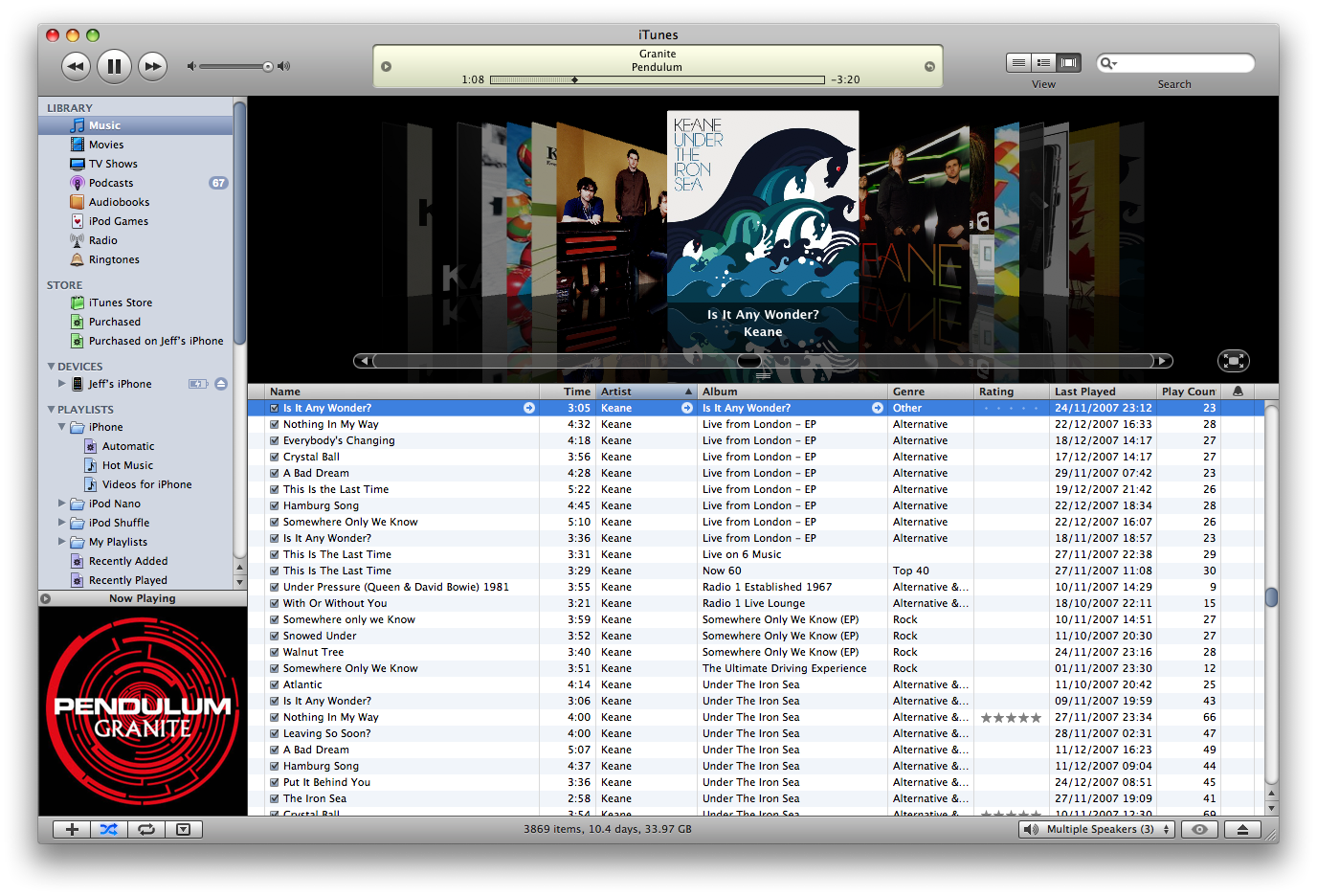Switch to Cover Flow view

pos(1069,62)
